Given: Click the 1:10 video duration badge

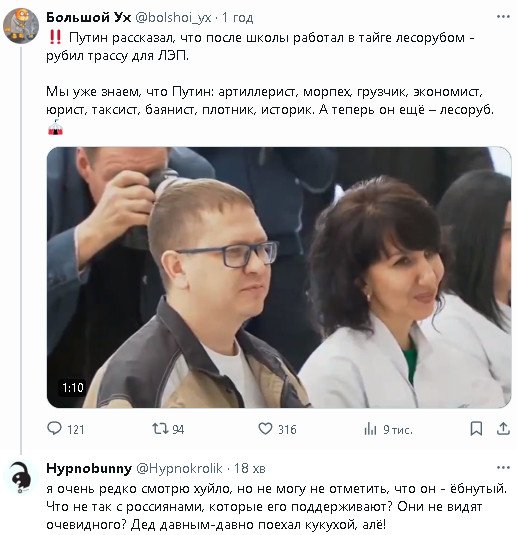Looking at the screenshot, I should pyautogui.click(x=73, y=387).
